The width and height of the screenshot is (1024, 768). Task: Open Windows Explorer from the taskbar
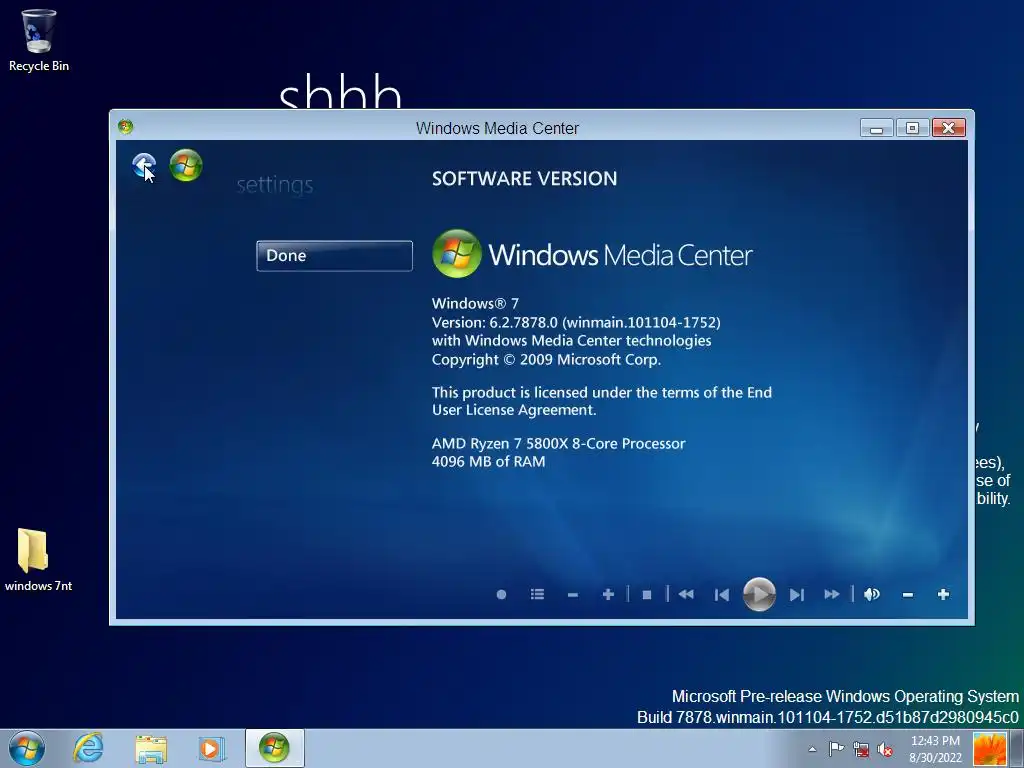coord(151,749)
